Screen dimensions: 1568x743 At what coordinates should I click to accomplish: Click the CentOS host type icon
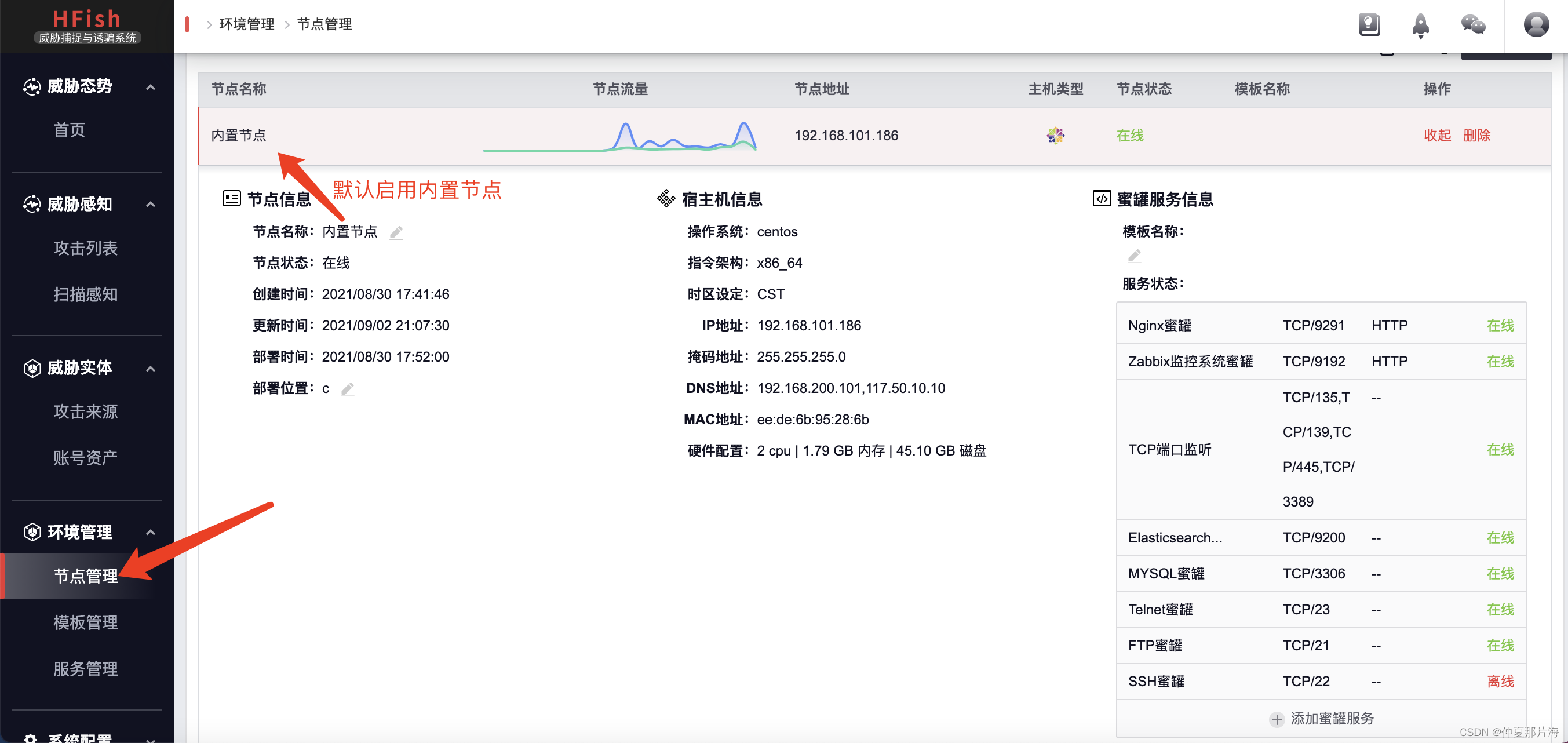pos(1056,135)
